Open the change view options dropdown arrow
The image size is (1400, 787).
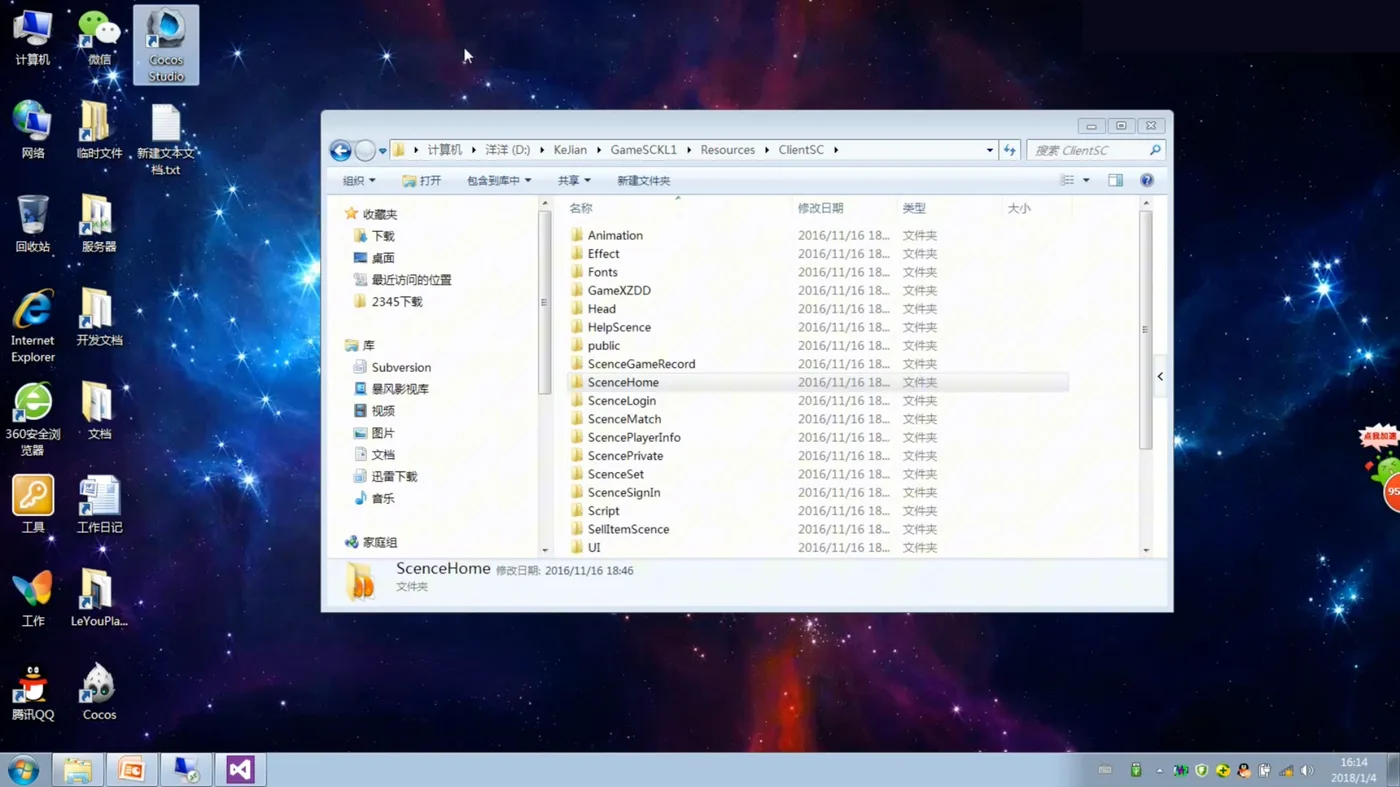coord(1086,181)
